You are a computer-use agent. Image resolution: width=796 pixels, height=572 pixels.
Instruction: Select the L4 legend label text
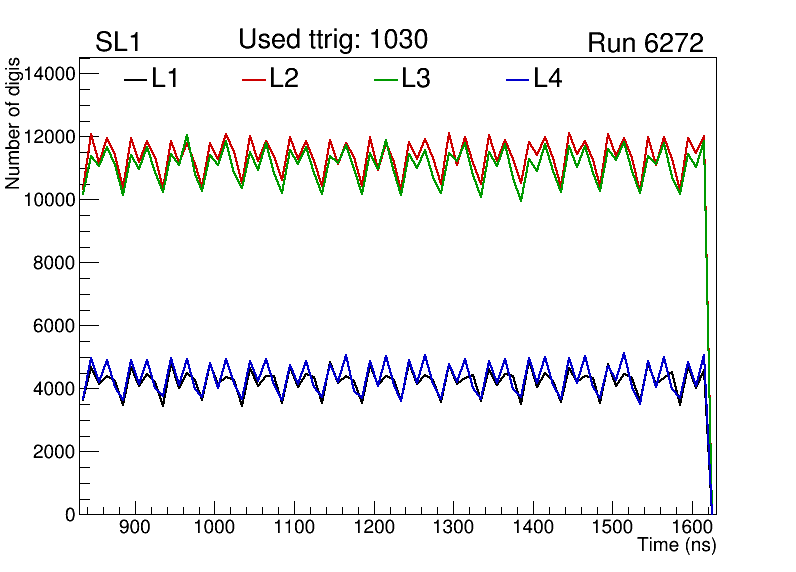click(x=547, y=79)
